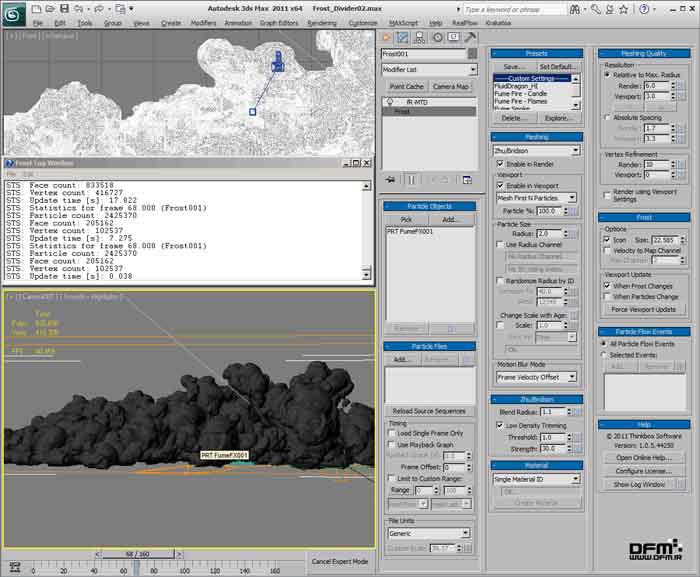Click the Frost Log Window vertical scrollbar
The image size is (700, 577).
pos(367,230)
